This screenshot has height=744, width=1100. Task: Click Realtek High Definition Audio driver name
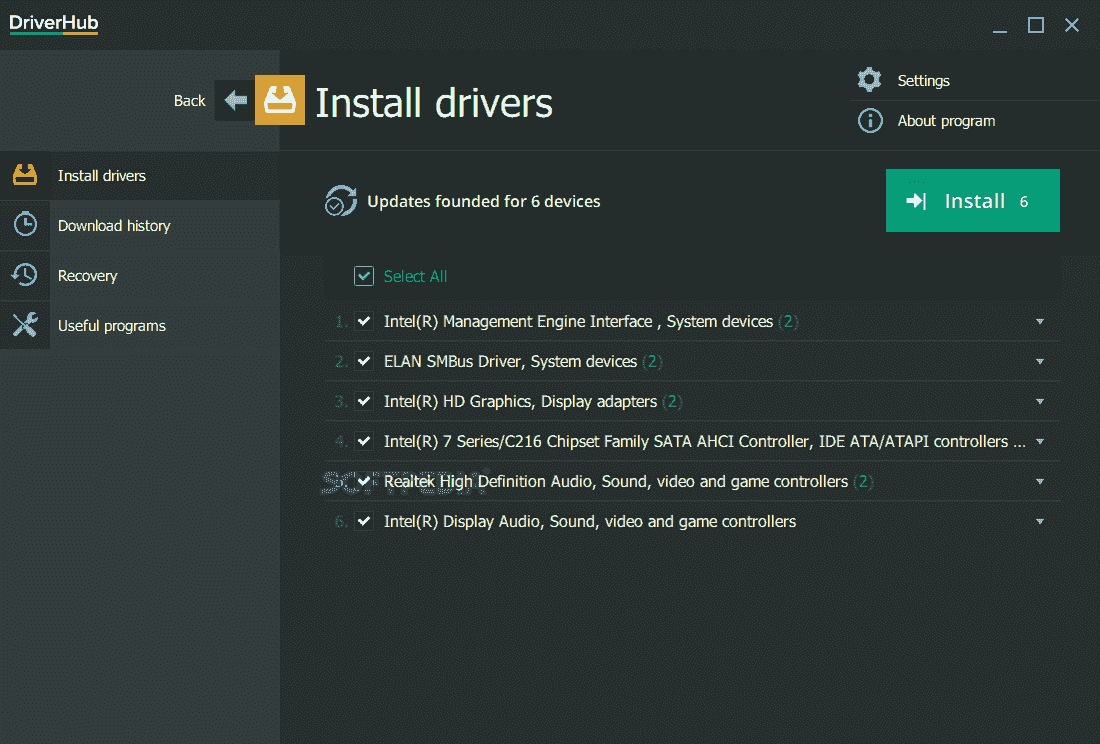(616, 481)
